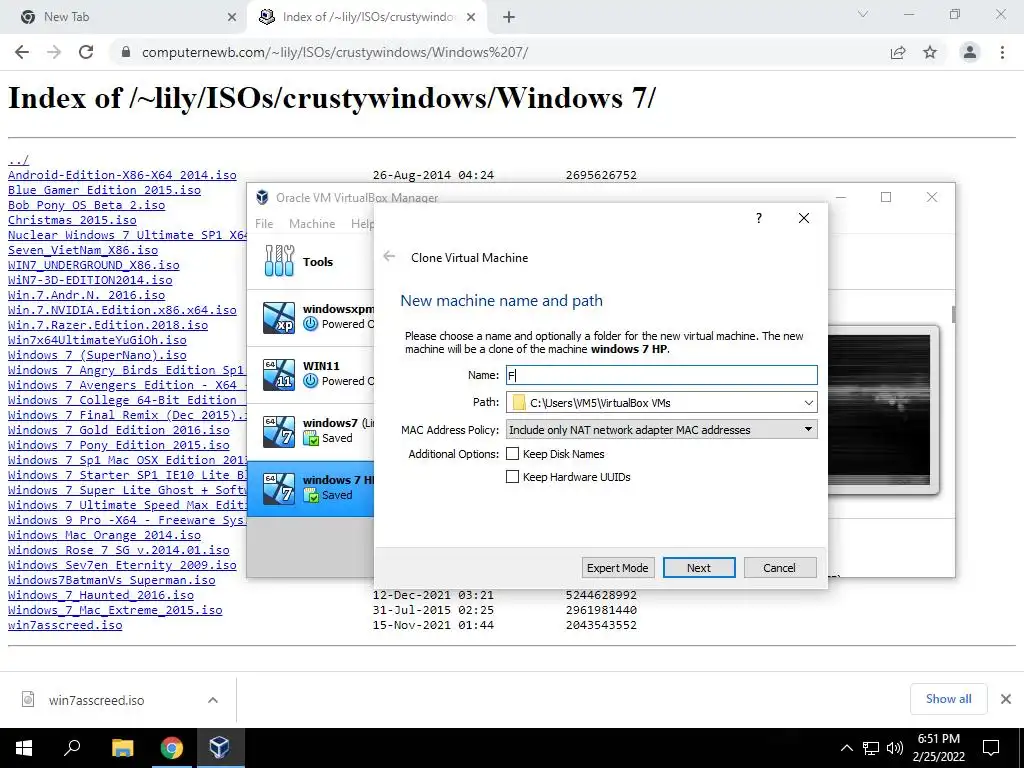The height and width of the screenshot is (768, 1024).
Task: Click the Name input field
Action: [662, 375]
